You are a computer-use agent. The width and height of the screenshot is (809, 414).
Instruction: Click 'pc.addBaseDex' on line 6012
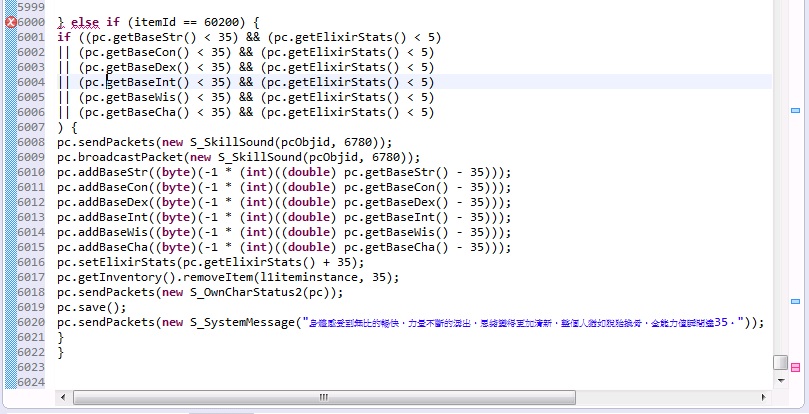[102, 202]
